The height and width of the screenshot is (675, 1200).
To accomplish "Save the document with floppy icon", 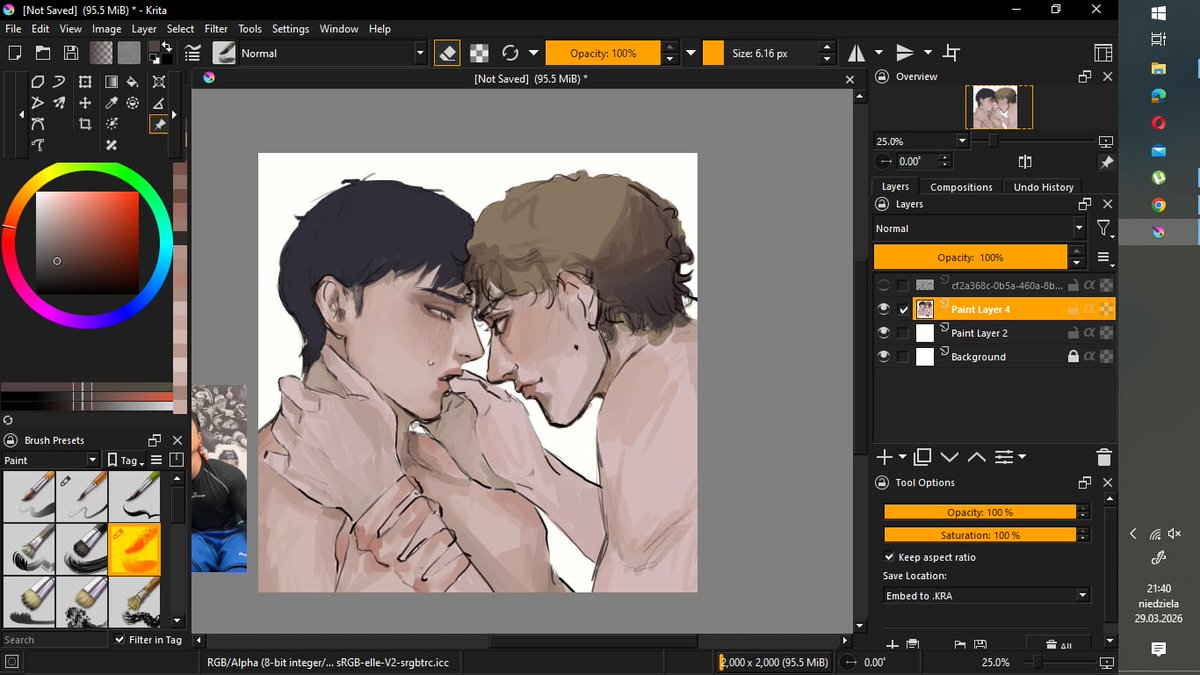I will 71,53.
